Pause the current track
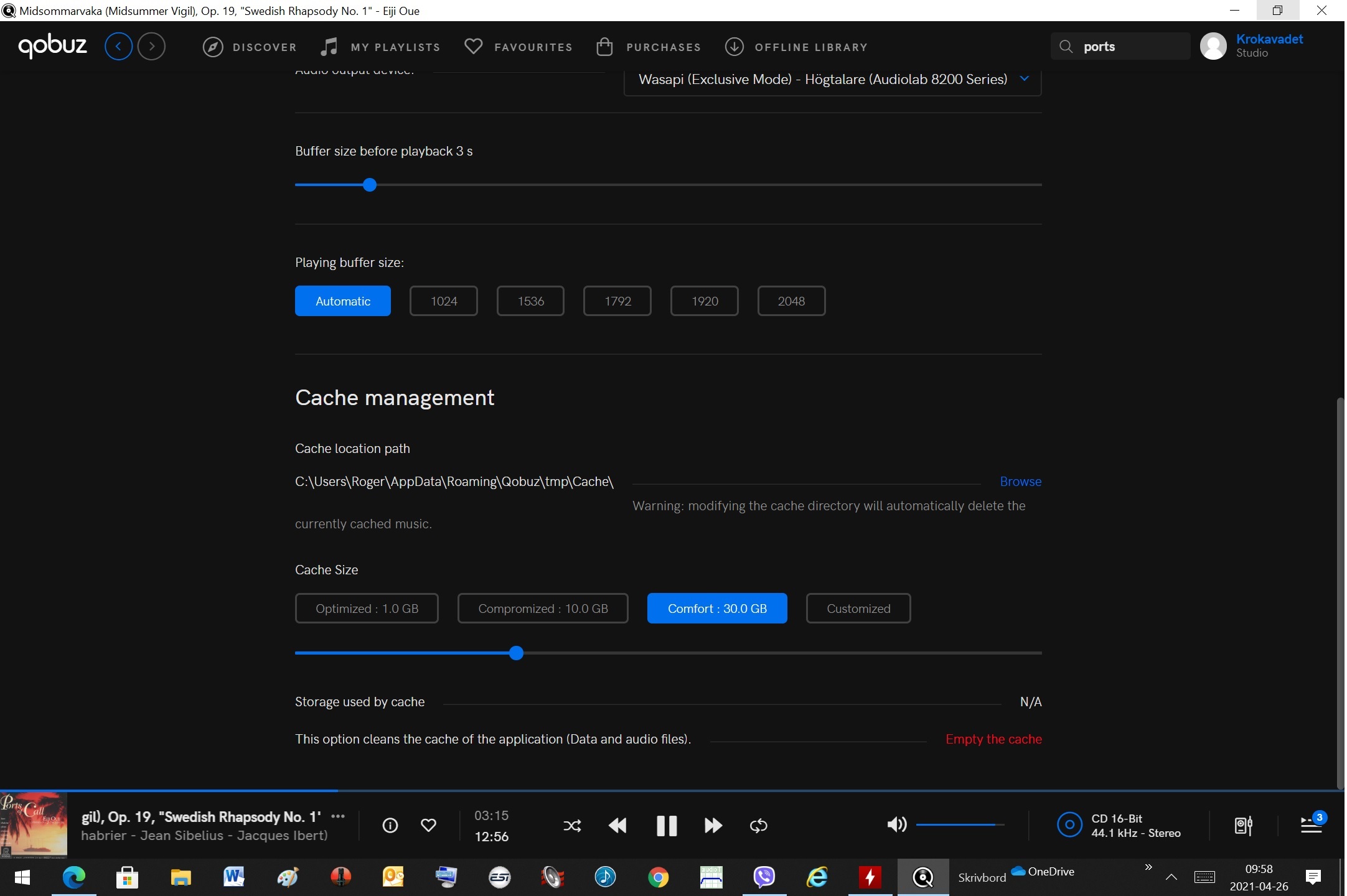This screenshot has width=1347, height=896. pyautogui.click(x=667, y=826)
